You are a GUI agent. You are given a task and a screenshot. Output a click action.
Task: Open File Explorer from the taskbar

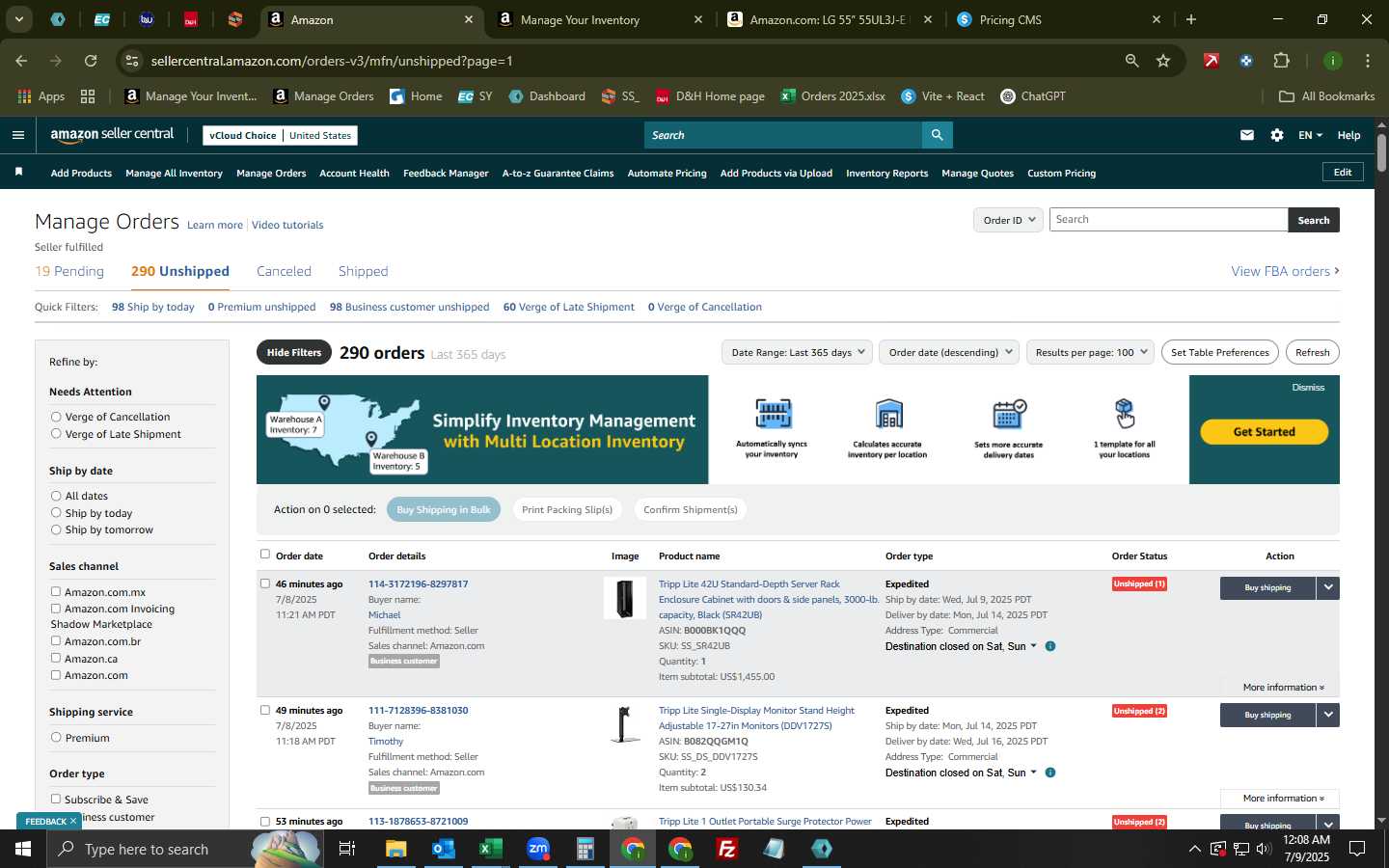pos(396,849)
